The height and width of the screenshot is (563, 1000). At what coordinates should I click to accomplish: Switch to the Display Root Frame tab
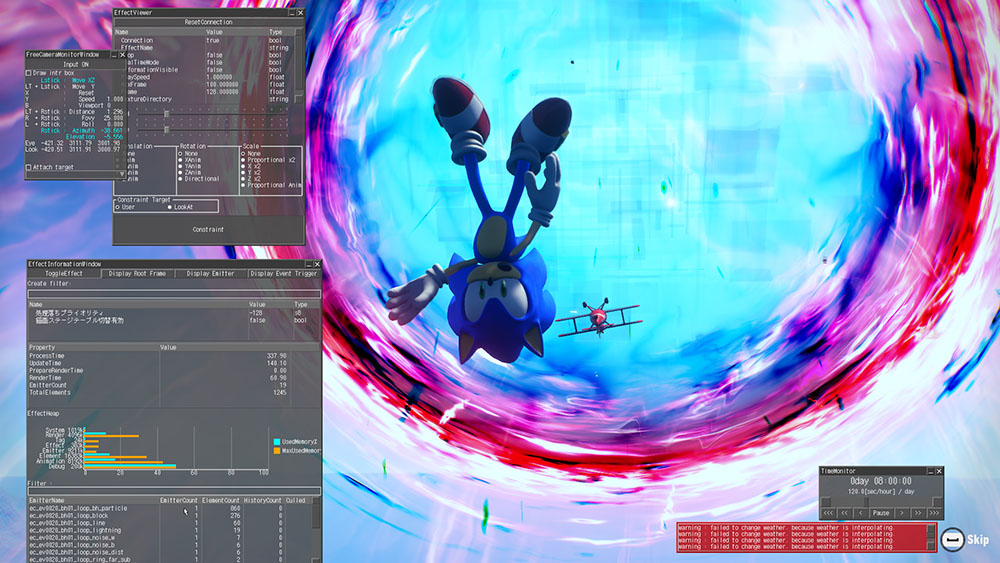tap(137, 273)
